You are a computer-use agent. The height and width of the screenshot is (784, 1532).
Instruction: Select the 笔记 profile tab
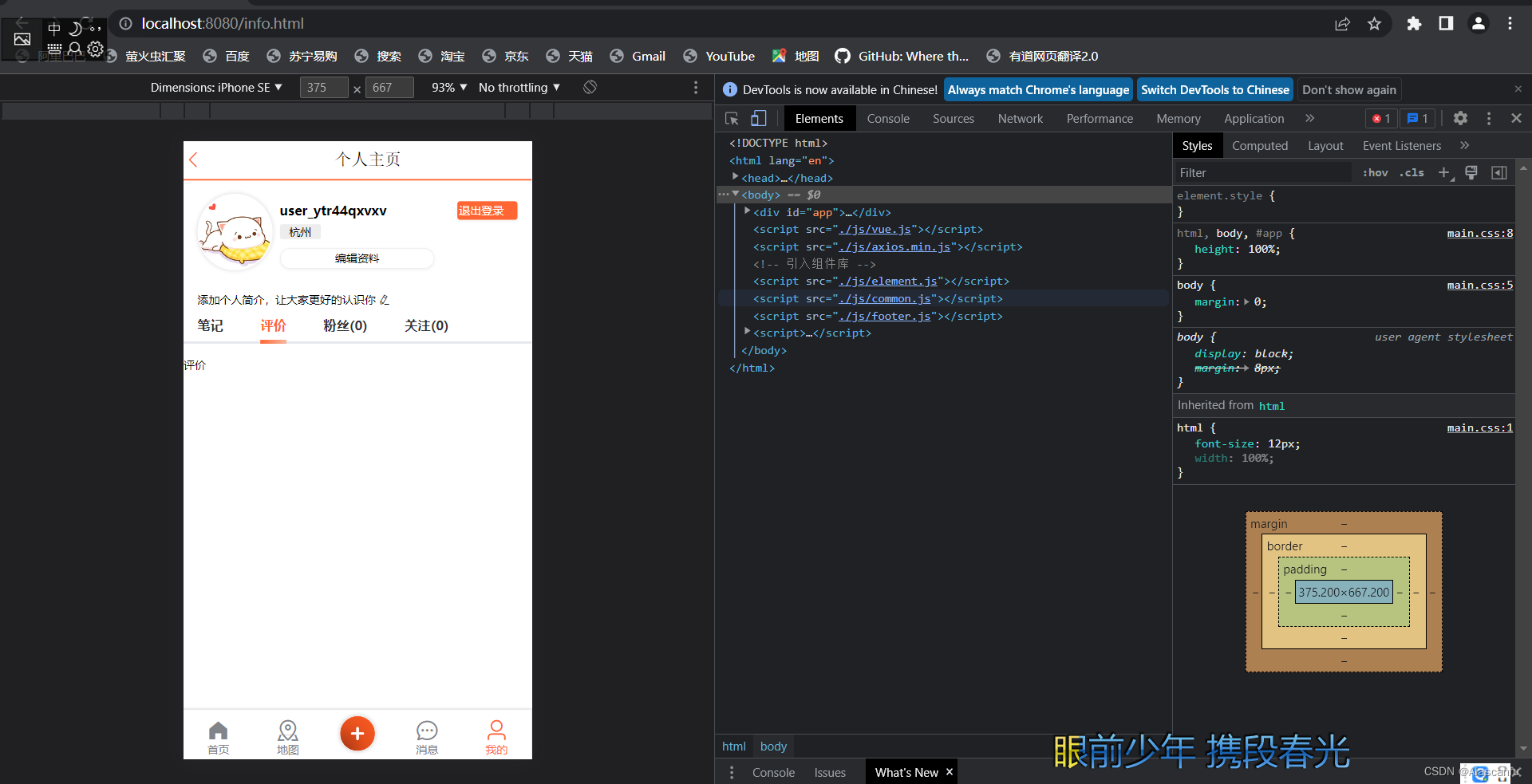pos(211,325)
